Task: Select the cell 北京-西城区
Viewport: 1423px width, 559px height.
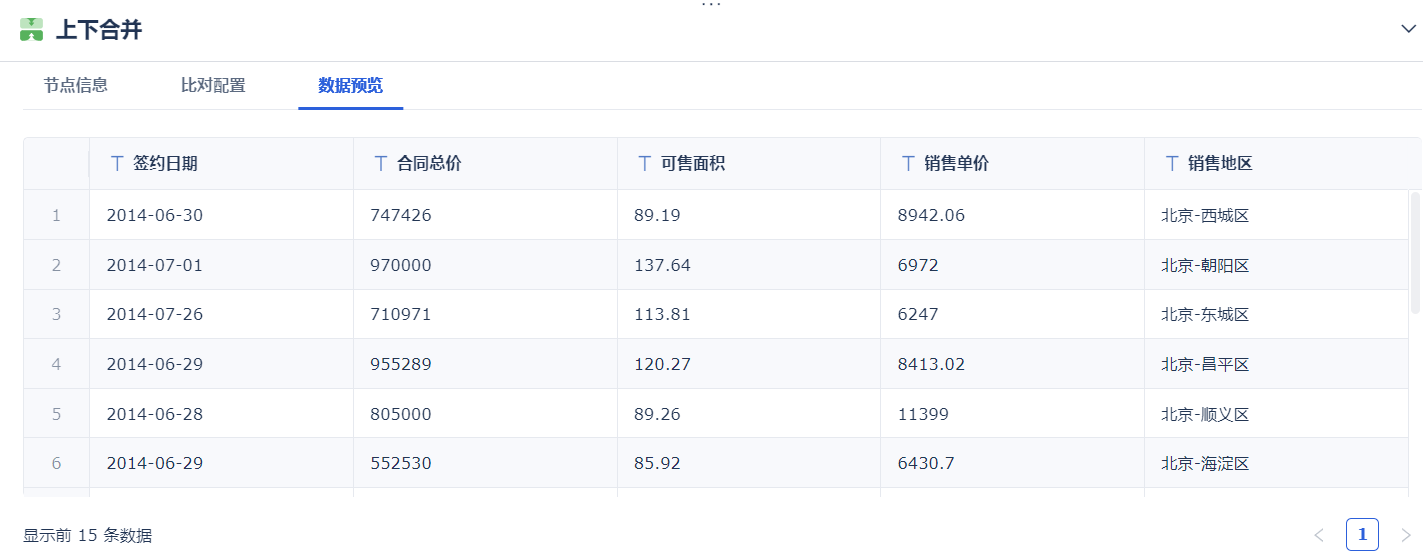Action: pos(1205,215)
